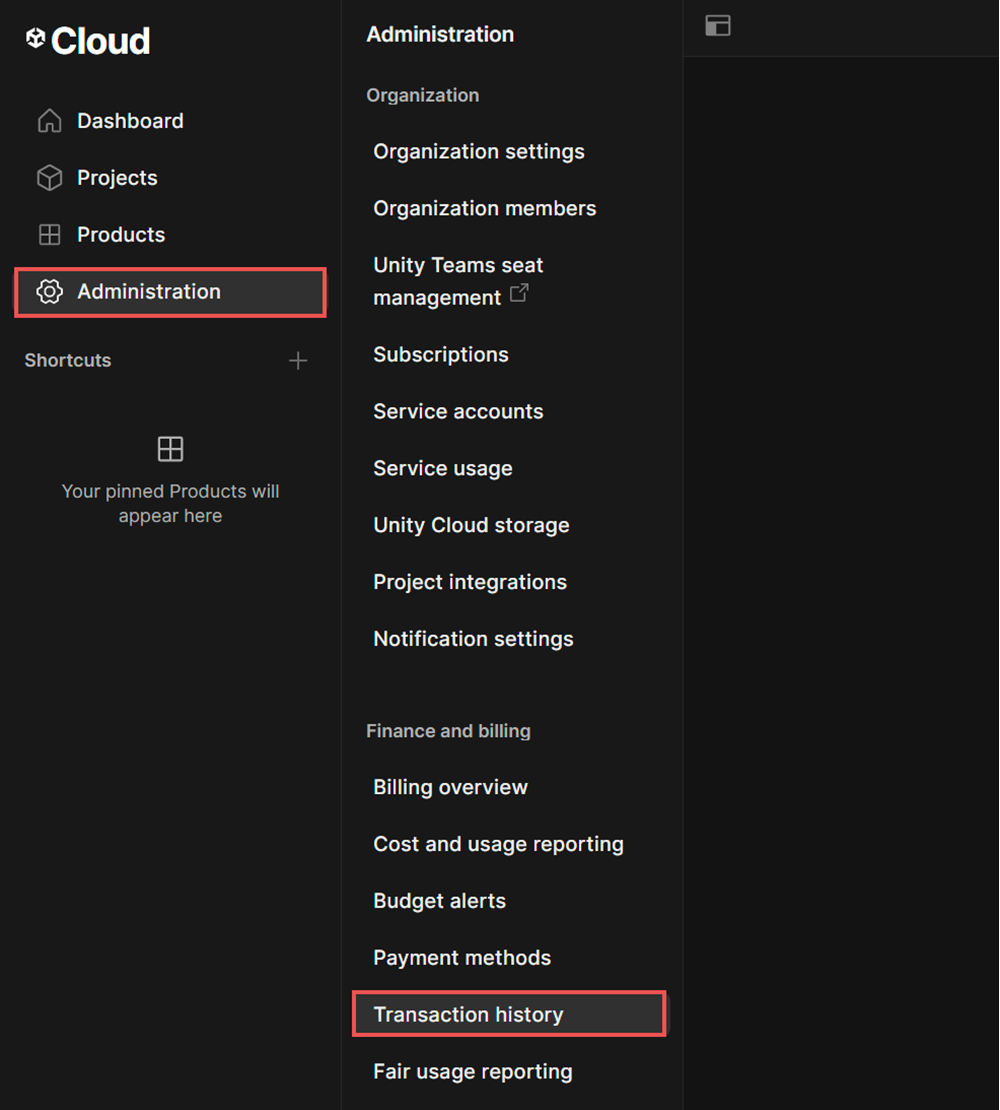Screen dimensions: 1000x1110
Task: Go to Project integrations
Action: (470, 582)
